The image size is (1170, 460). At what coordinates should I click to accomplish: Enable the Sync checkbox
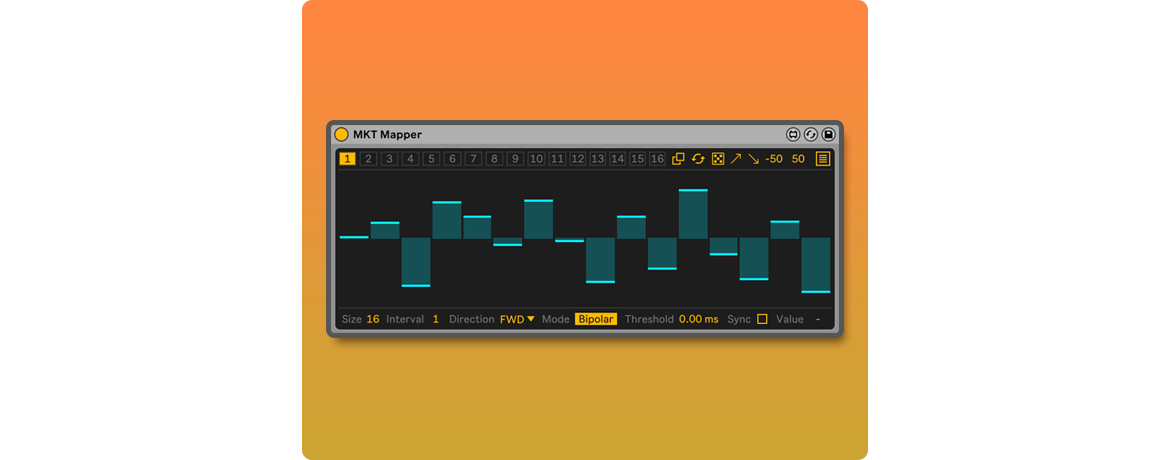[x=762, y=319]
